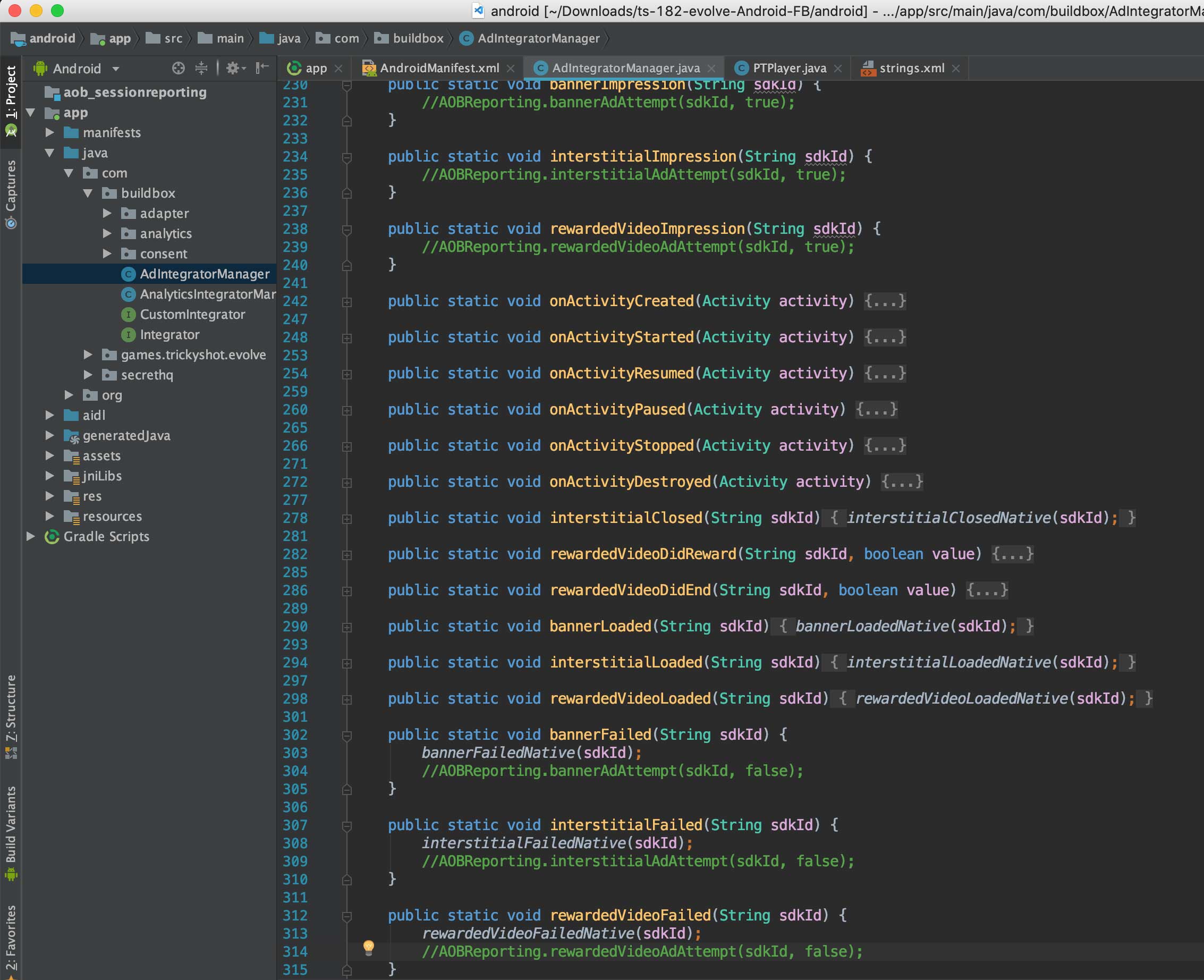This screenshot has height=980, width=1204.
Task: Click the collapse all icon in Project panel
Action: click(201, 69)
